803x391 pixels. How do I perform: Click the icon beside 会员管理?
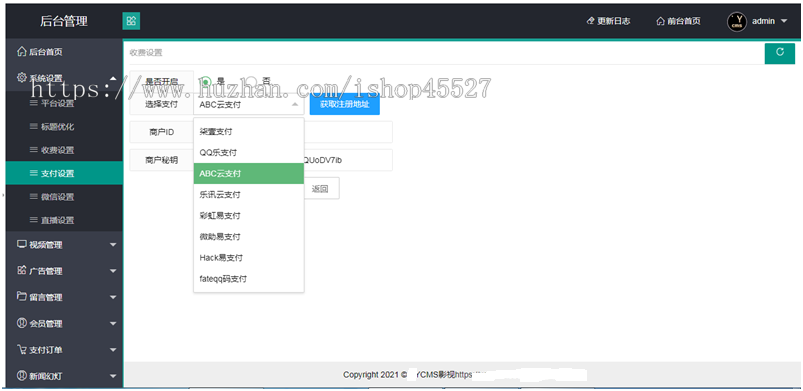coord(22,323)
